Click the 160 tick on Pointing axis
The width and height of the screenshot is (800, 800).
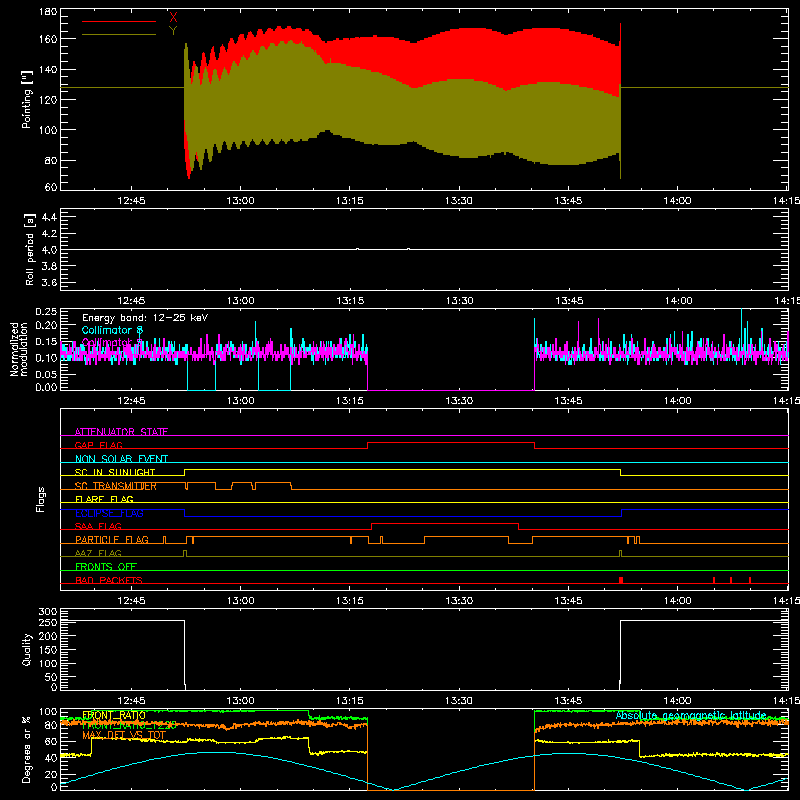coord(48,39)
